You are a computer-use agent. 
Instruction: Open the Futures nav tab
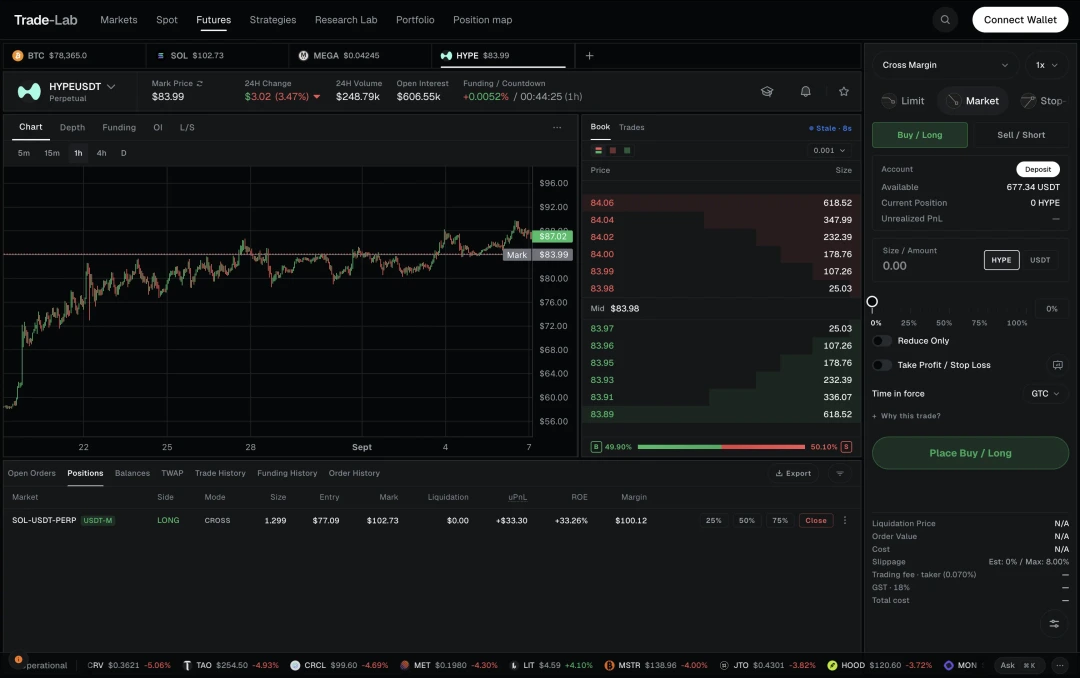(214, 20)
